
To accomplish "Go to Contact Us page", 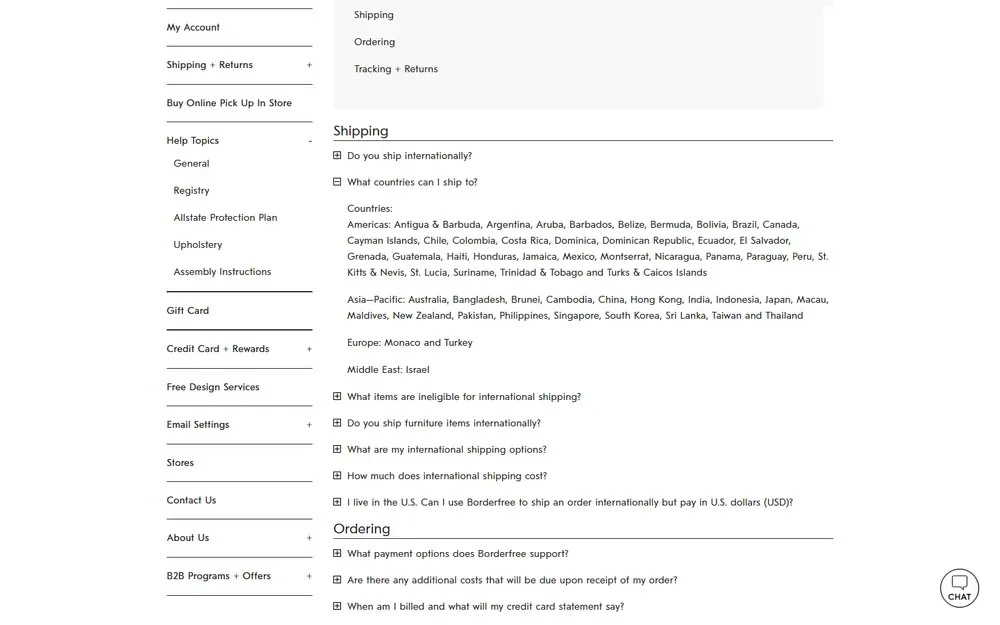I will pos(191,500).
